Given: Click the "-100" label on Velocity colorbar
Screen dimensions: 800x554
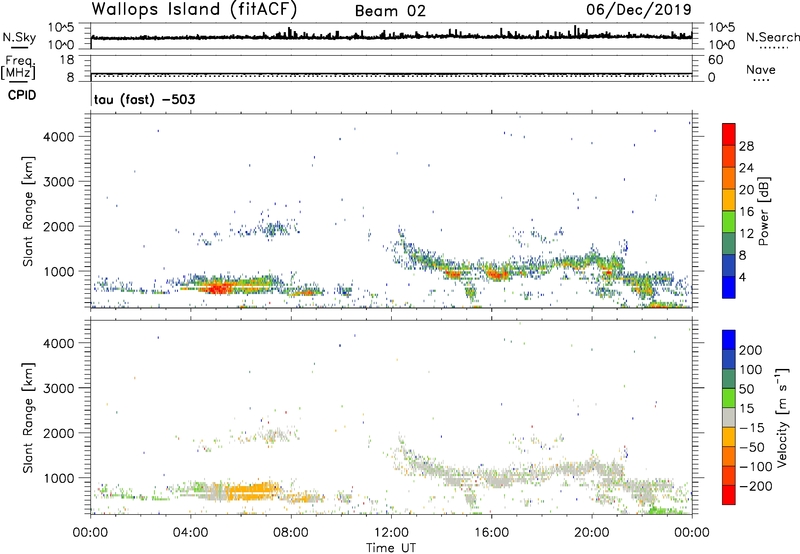Looking at the screenshot, I should click(755, 466).
